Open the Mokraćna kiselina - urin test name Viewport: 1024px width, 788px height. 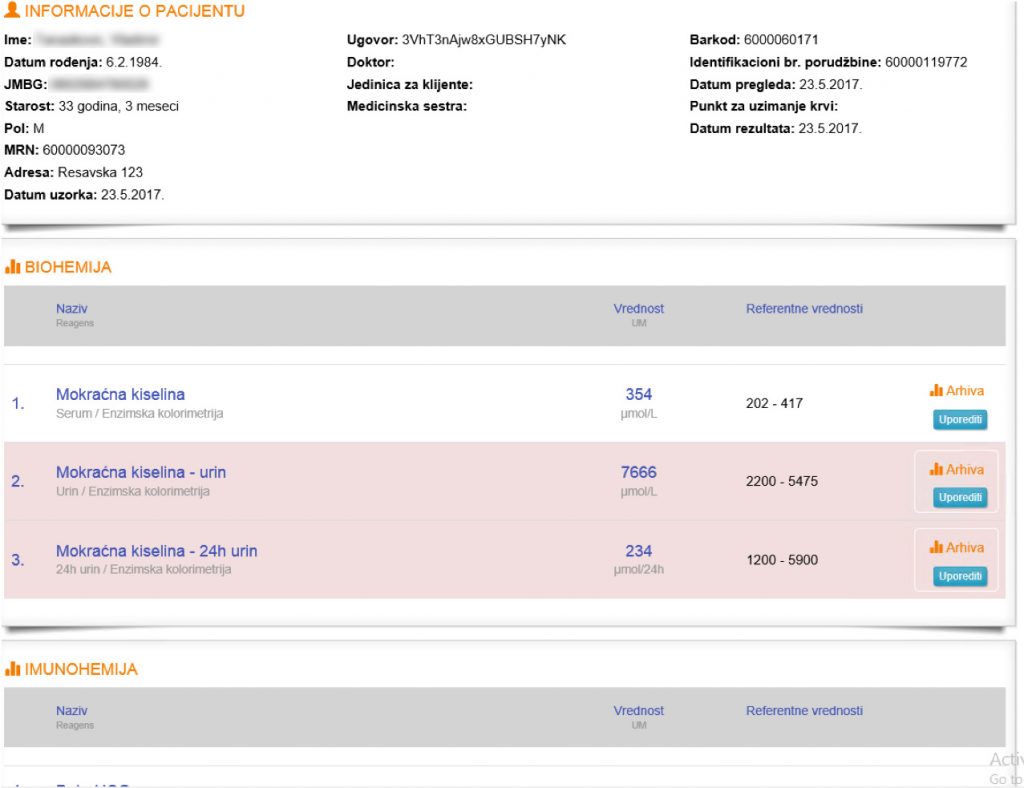tap(148, 472)
